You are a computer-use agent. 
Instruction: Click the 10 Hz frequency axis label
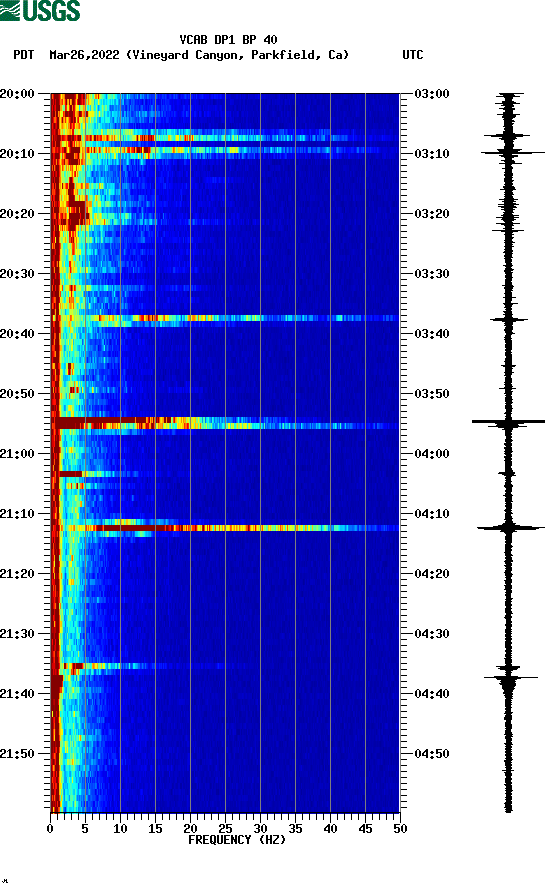coord(120,829)
